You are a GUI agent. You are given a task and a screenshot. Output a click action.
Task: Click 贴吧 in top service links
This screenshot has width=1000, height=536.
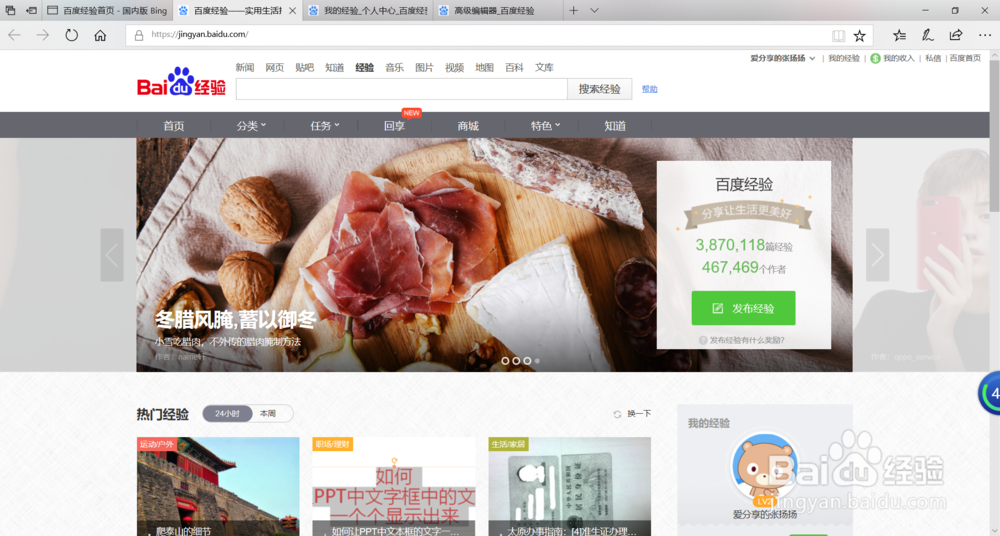click(304, 68)
